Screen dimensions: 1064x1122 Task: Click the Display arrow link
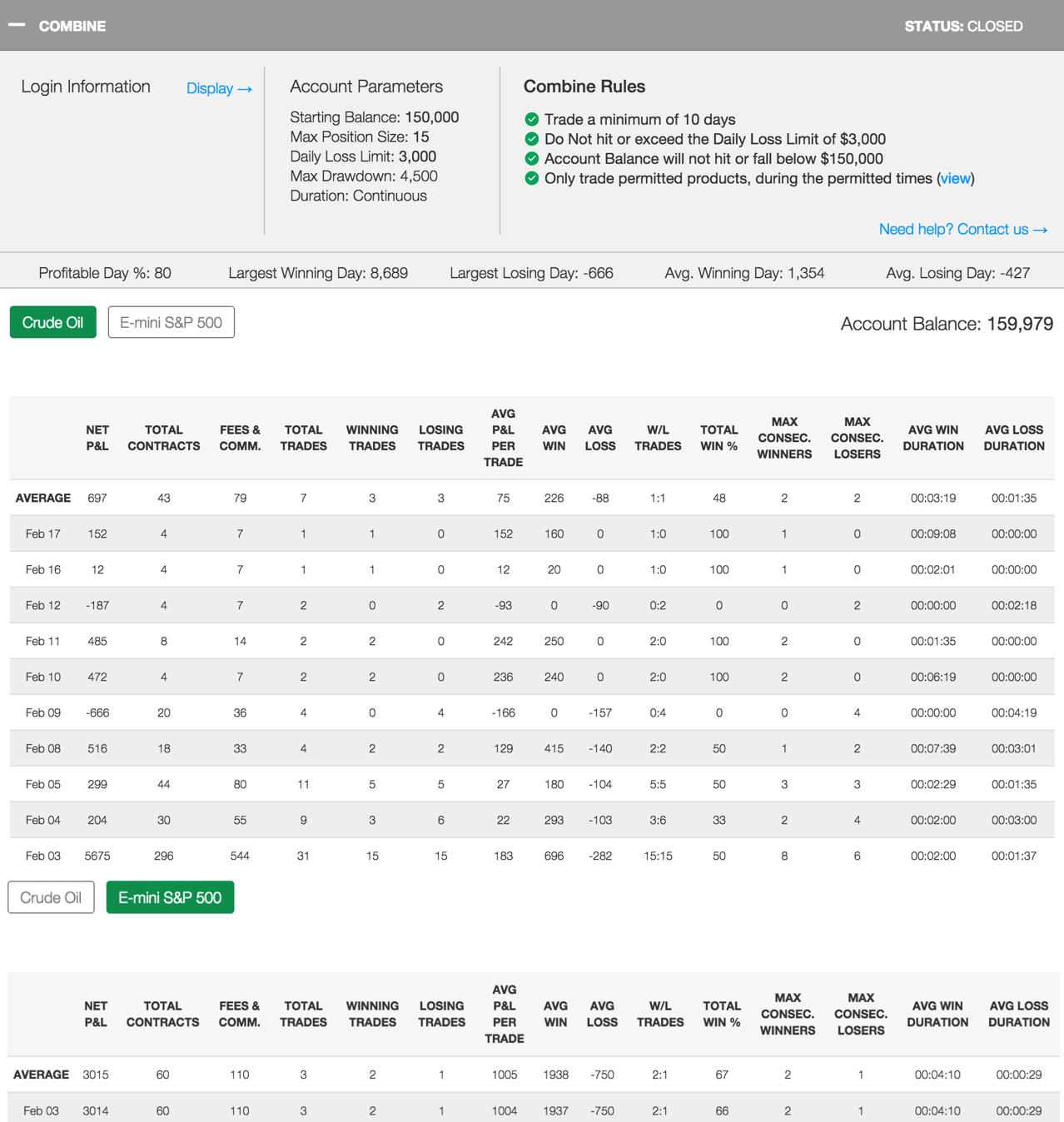coord(219,88)
